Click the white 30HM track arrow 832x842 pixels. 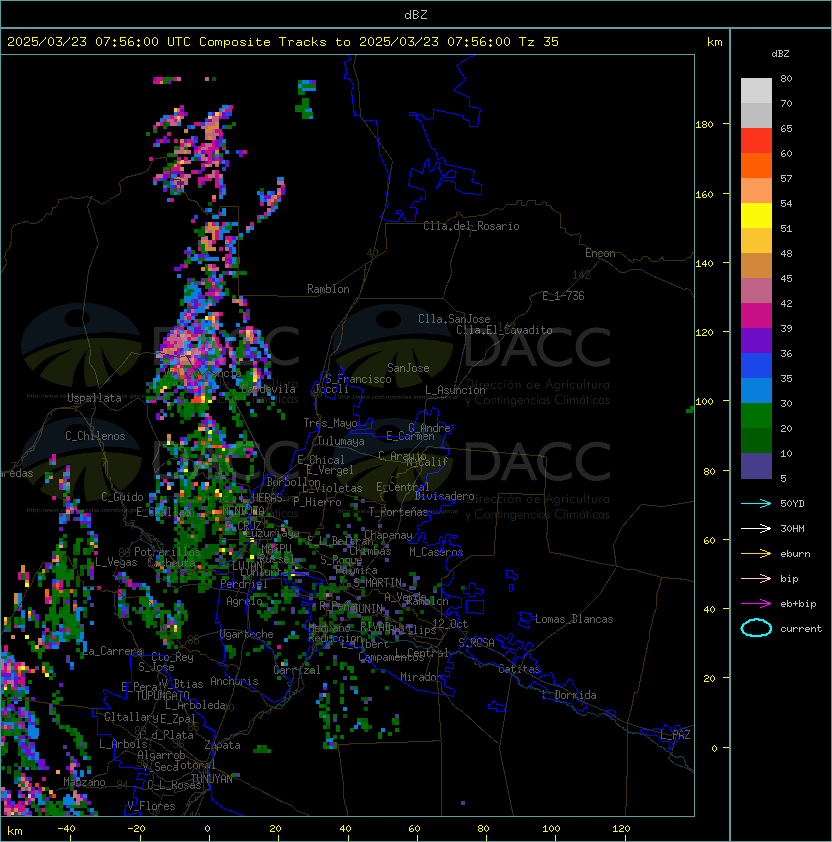coord(756,528)
